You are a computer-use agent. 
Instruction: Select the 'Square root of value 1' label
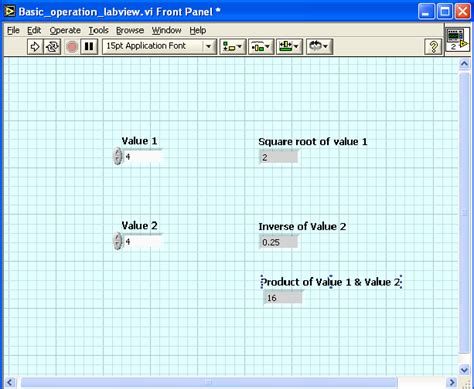[313, 142]
